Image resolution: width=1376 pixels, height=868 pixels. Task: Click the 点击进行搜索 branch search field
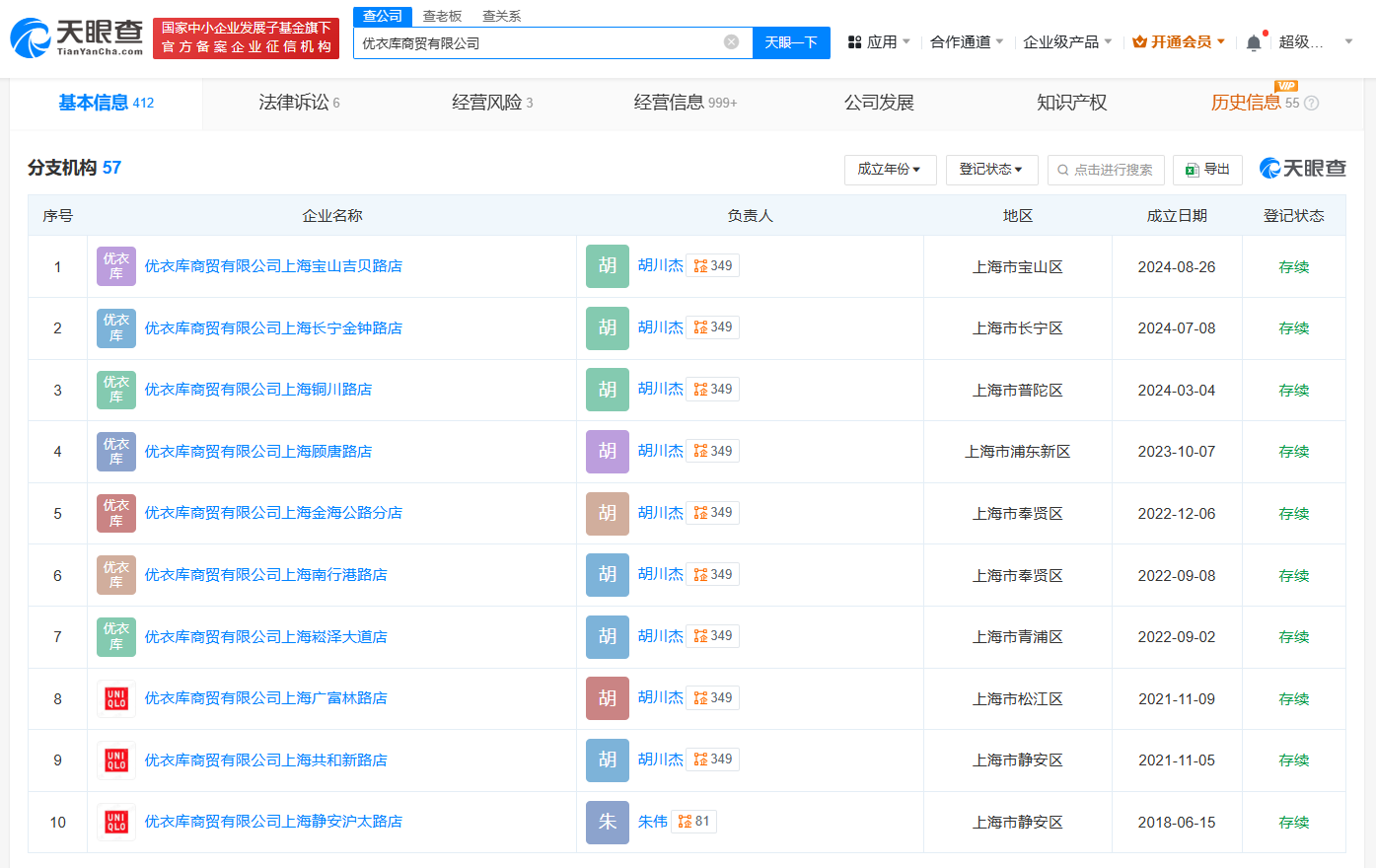click(1106, 170)
